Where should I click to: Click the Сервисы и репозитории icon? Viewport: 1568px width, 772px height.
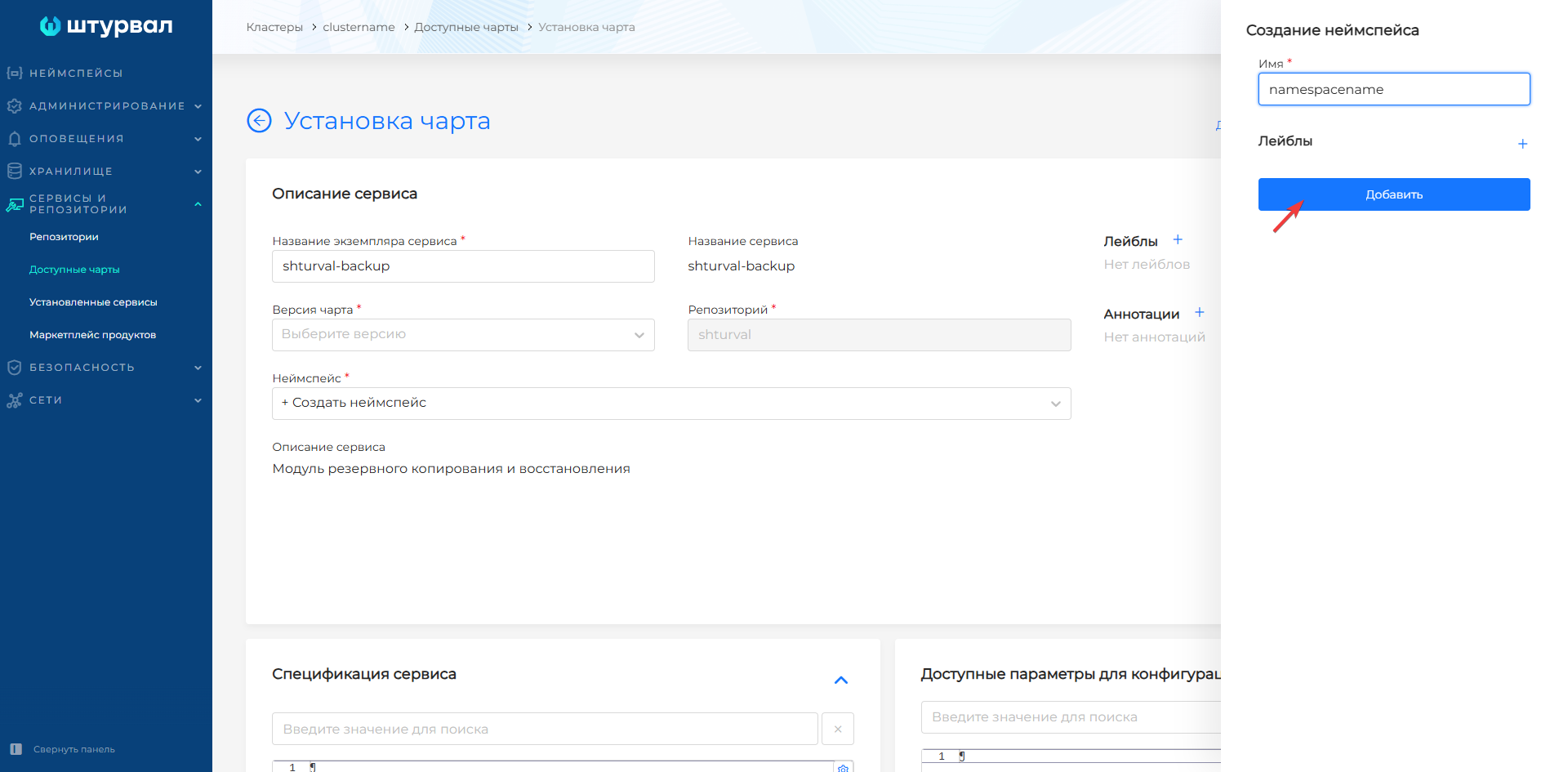pos(14,203)
